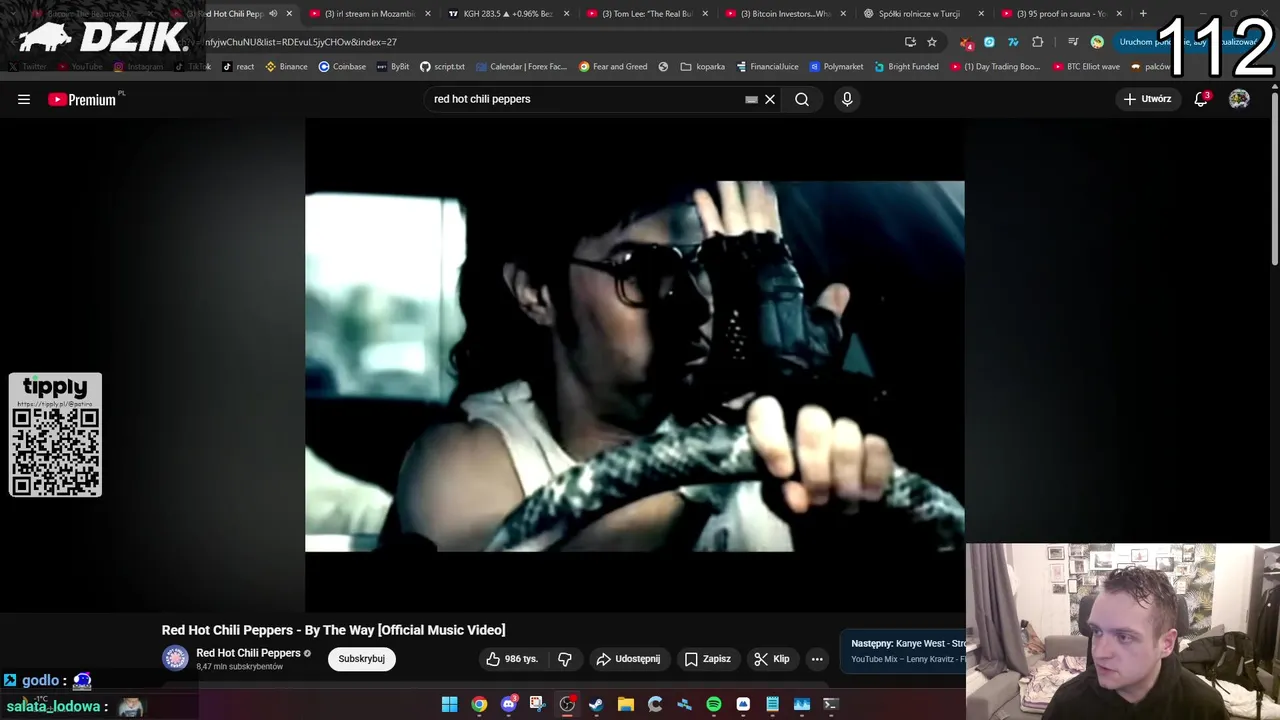This screenshot has width=1280, height=720.
Task: Open the Calendar Forex Factory bookmark
Action: [521, 67]
